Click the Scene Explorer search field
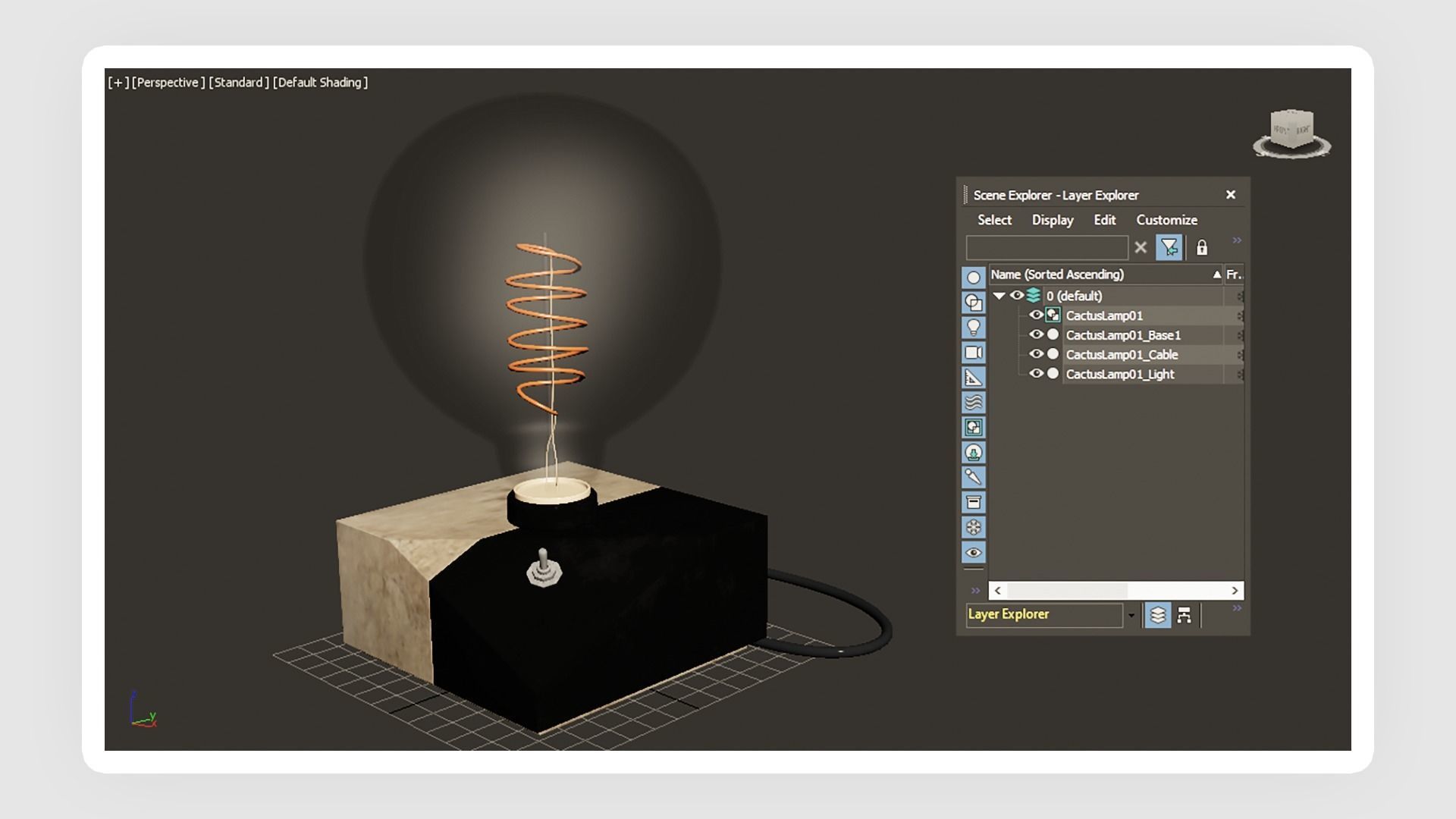The height and width of the screenshot is (819, 1456). 1046,248
